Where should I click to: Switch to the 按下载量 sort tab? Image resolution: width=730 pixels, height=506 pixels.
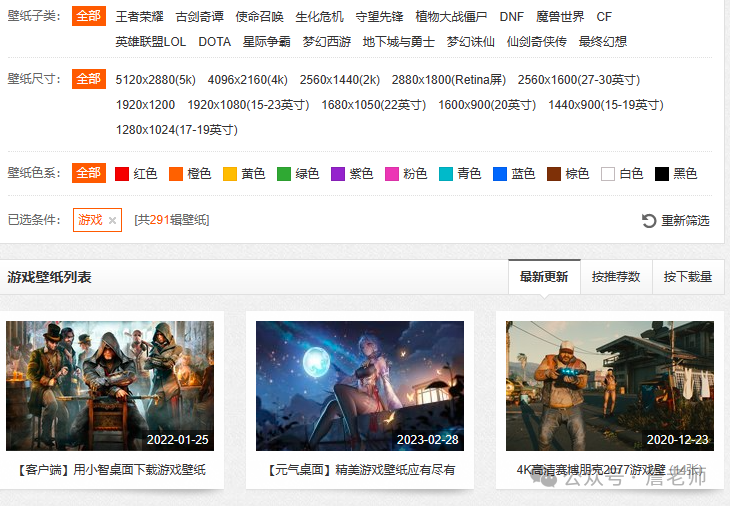pos(688,277)
